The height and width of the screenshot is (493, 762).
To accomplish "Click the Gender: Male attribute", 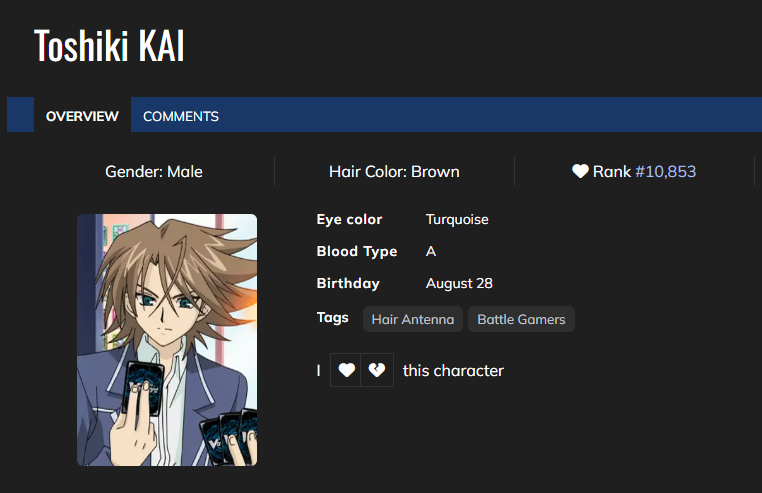I will pos(154,172).
